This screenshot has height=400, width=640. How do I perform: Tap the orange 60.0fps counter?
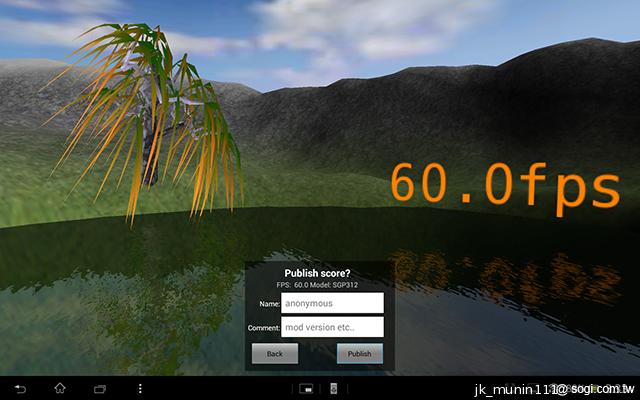pyautogui.click(x=503, y=185)
